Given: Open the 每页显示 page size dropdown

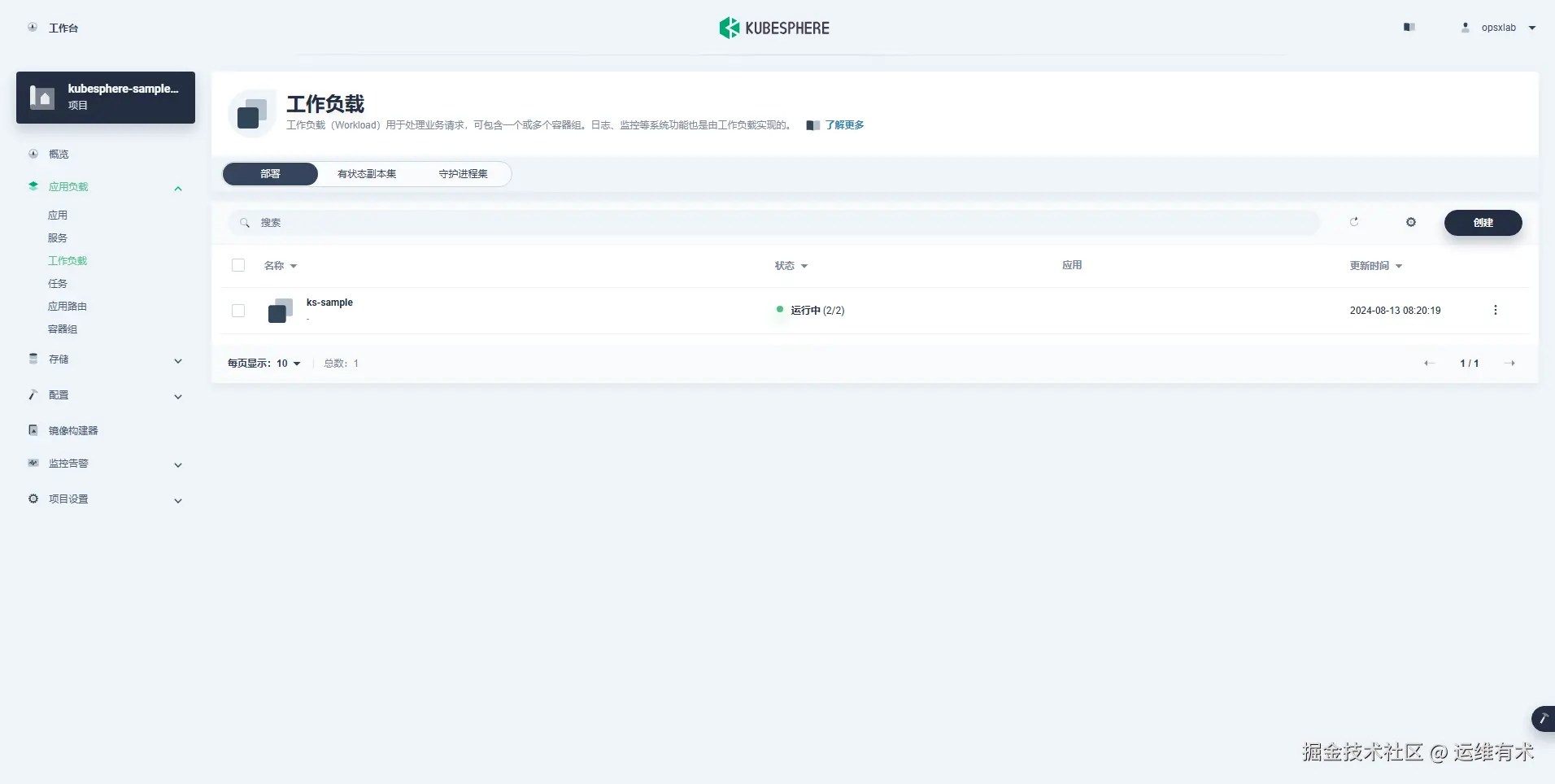Looking at the screenshot, I should pyautogui.click(x=289, y=364).
